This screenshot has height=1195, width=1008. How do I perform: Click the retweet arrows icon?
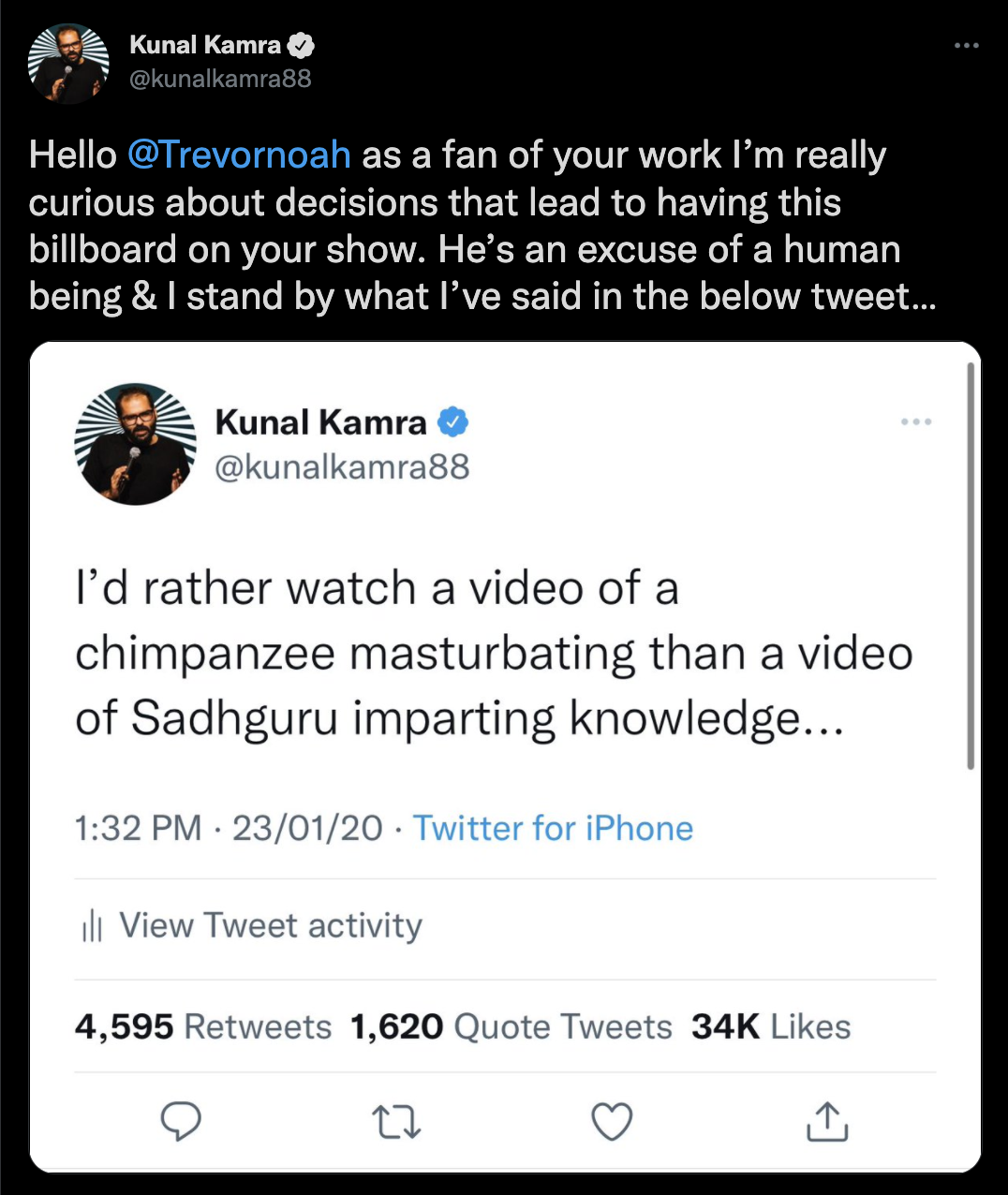(x=396, y=1121)
